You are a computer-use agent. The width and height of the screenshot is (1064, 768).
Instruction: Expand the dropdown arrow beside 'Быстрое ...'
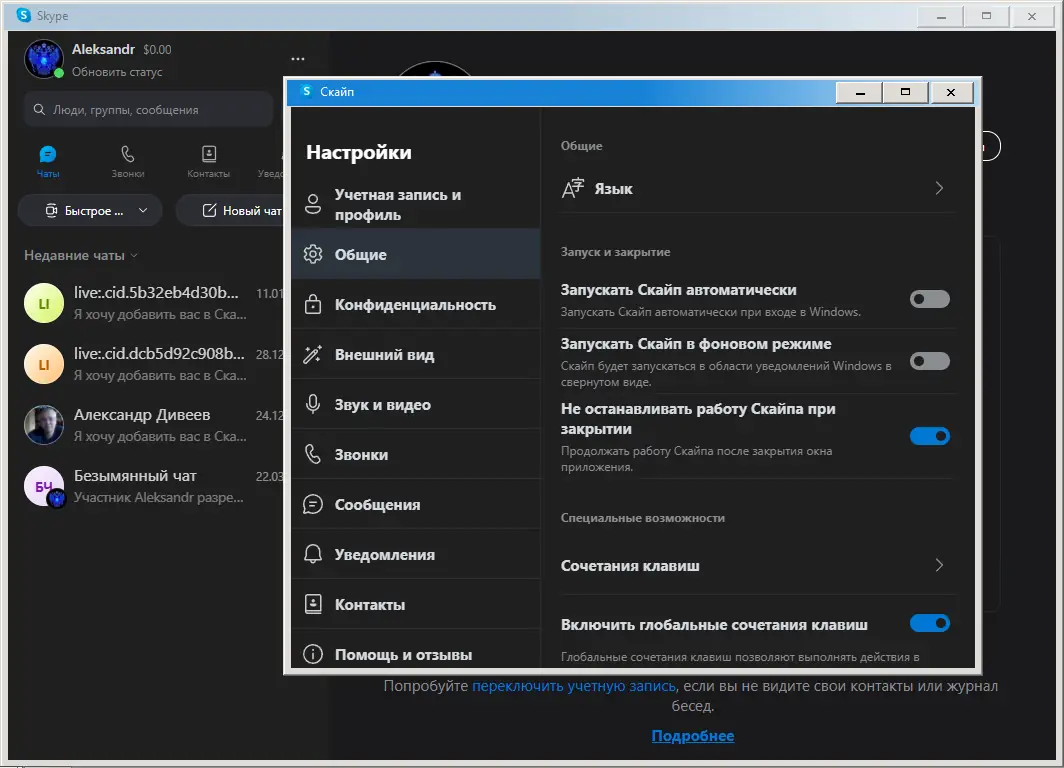pos(143,211)
